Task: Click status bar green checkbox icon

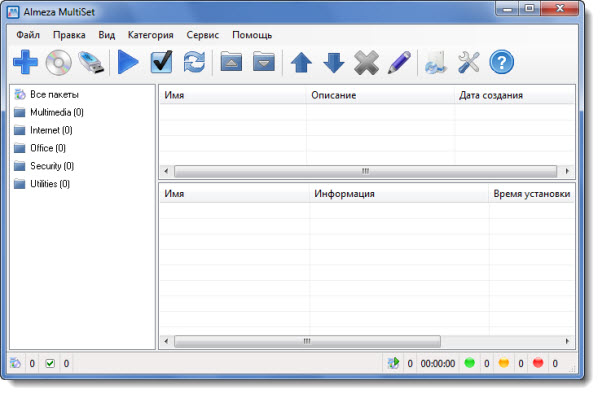Action: click(x=50, y=363)
